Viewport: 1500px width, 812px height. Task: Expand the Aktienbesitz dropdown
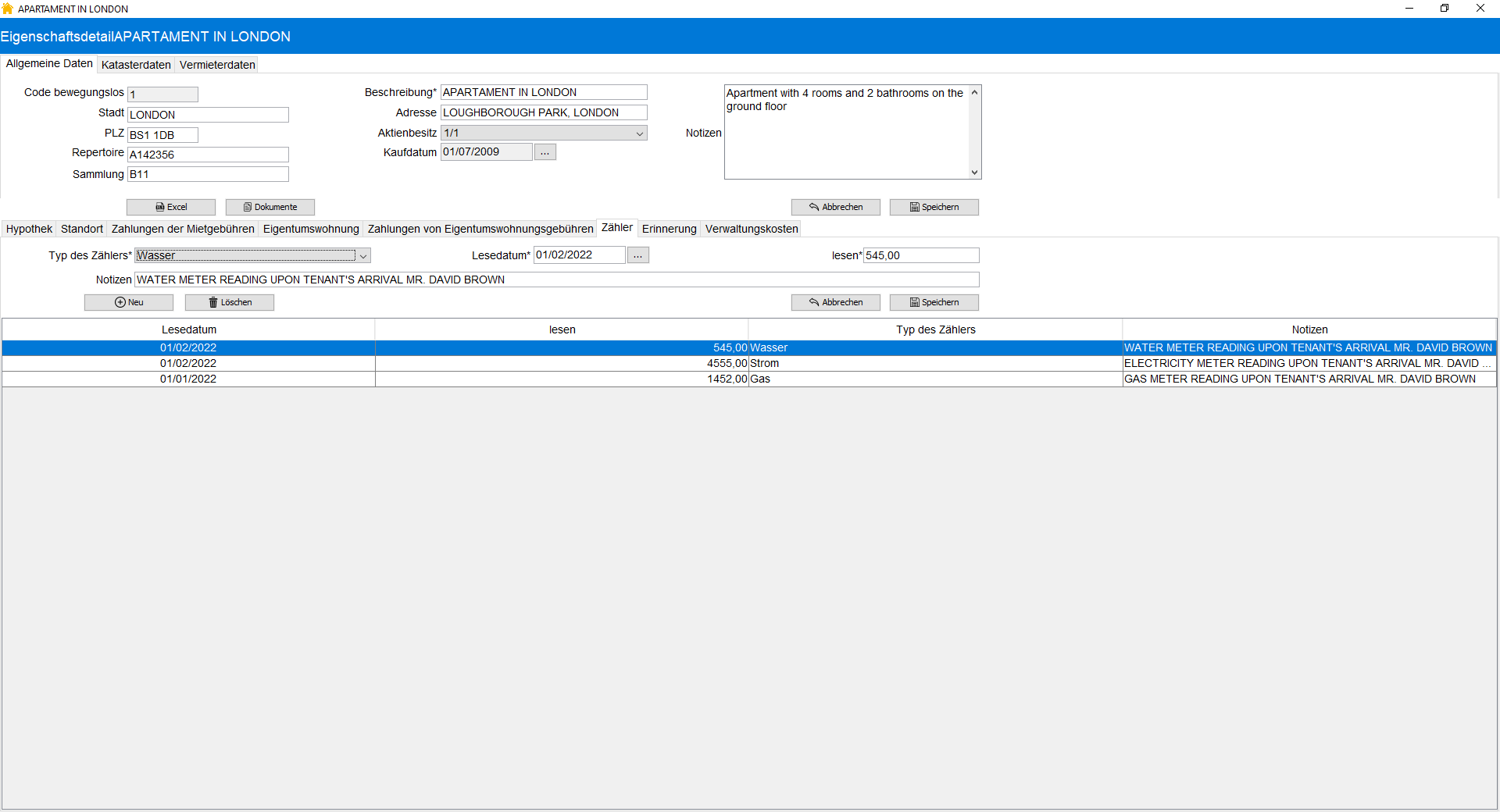640,134
